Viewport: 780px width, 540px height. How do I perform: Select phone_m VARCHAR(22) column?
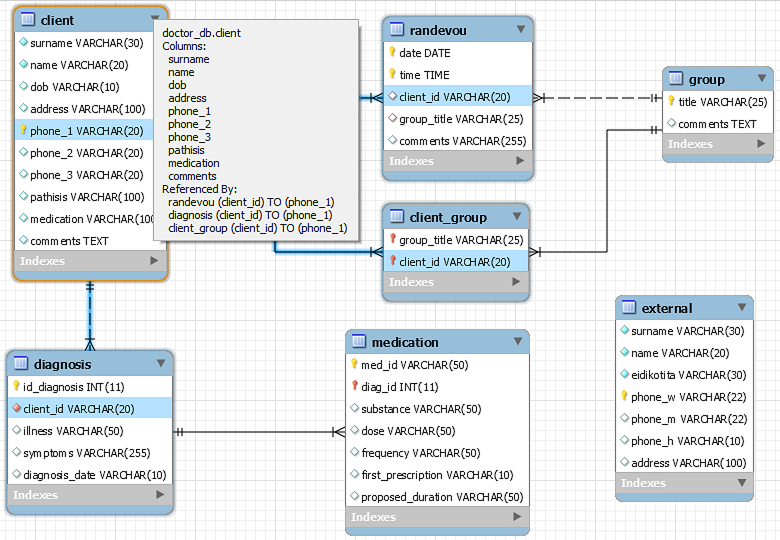click(x=684, y=419)
